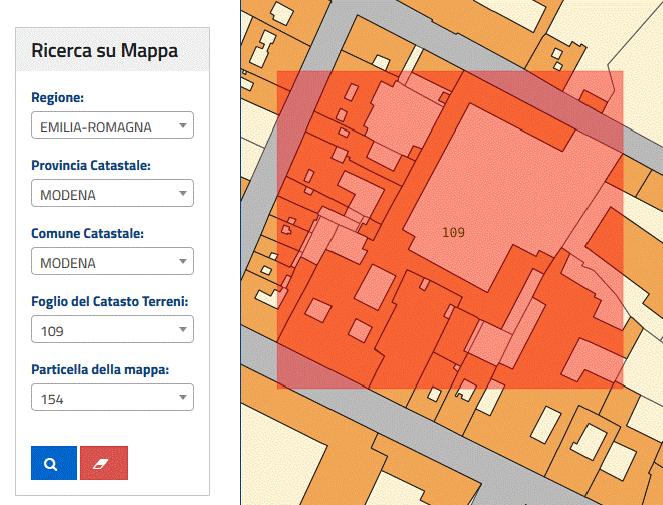
Task: Open the Regione dropdown showing EMILIA-ROMAGNA
Action: click(112, 125)
